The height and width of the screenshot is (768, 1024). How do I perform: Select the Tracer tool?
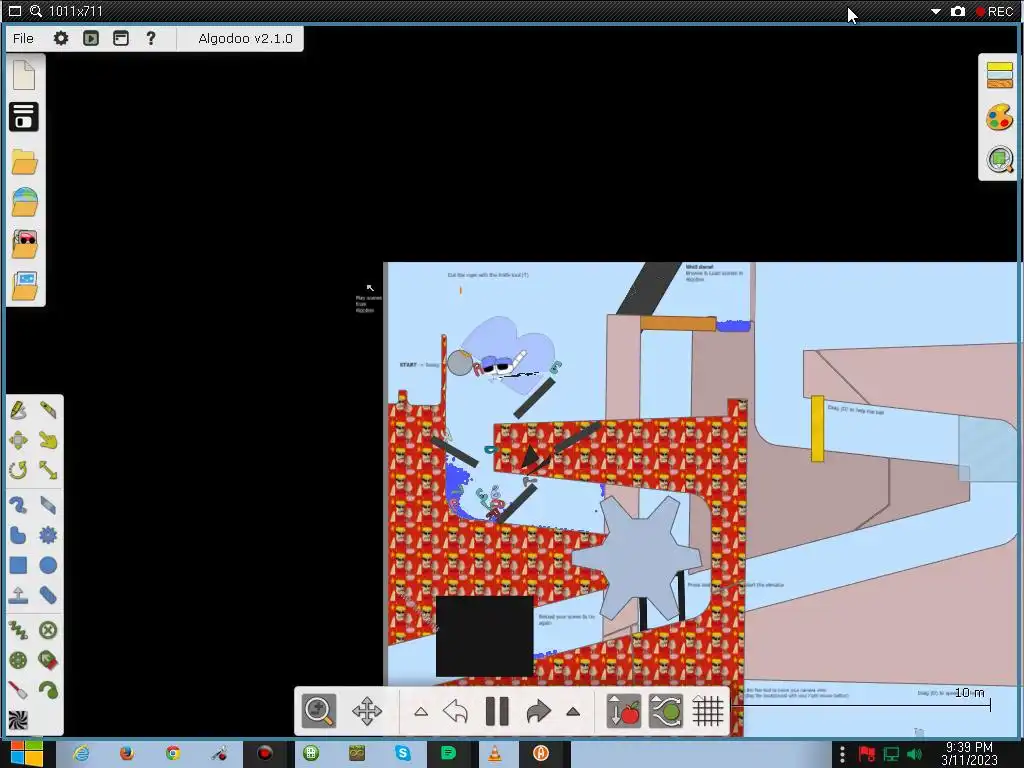click(x=48, y=690)
